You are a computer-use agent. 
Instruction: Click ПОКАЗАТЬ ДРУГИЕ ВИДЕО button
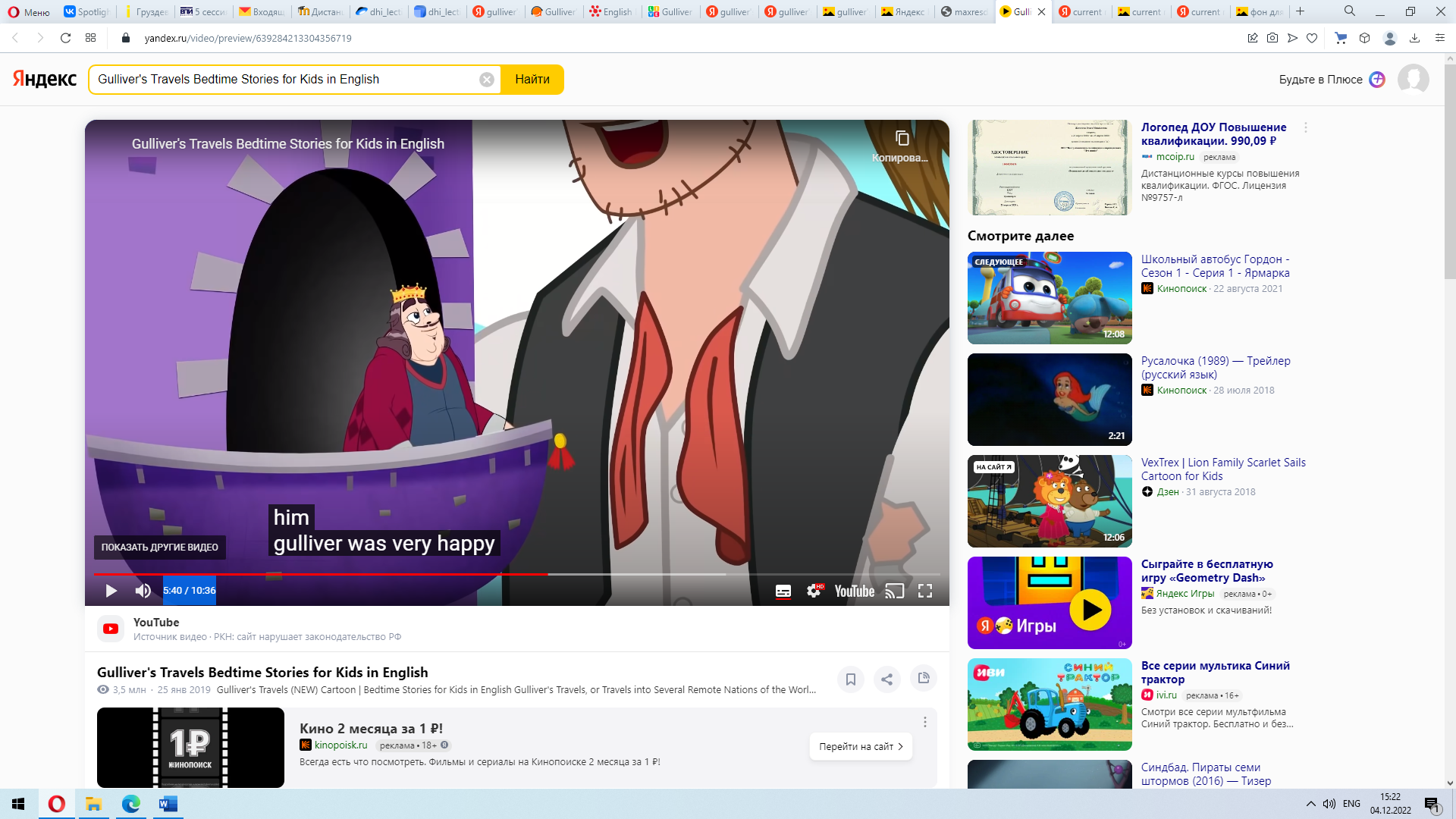(160, 547)
